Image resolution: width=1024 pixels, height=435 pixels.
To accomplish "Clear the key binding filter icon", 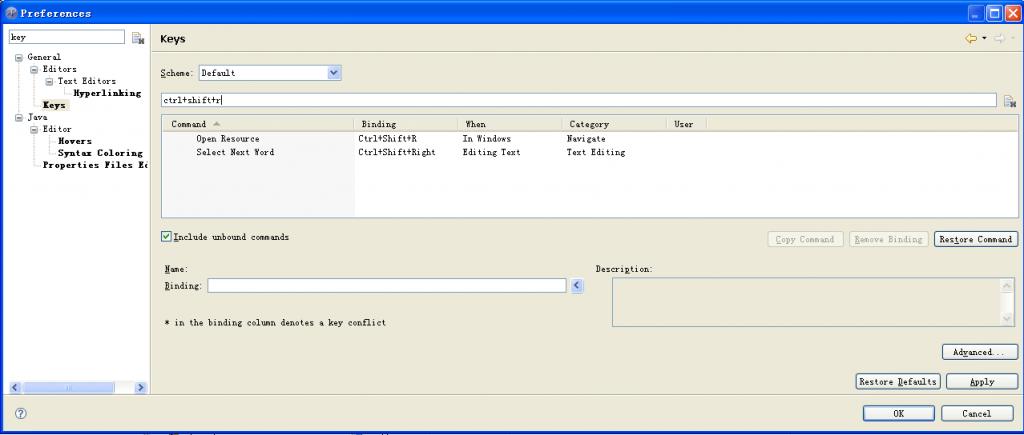I will [x=1010, y=101].
